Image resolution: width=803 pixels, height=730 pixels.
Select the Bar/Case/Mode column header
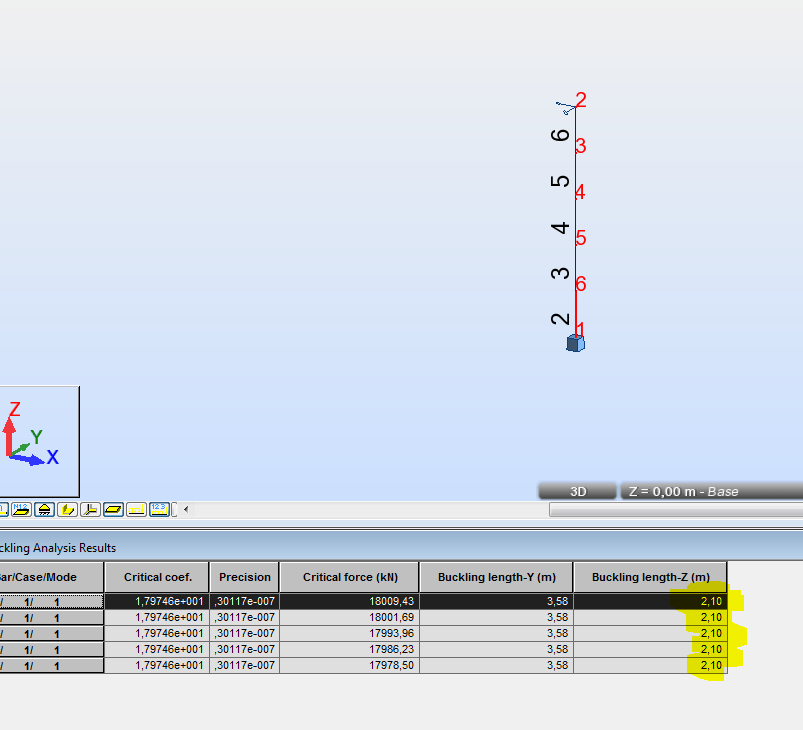tap(51, 577)
